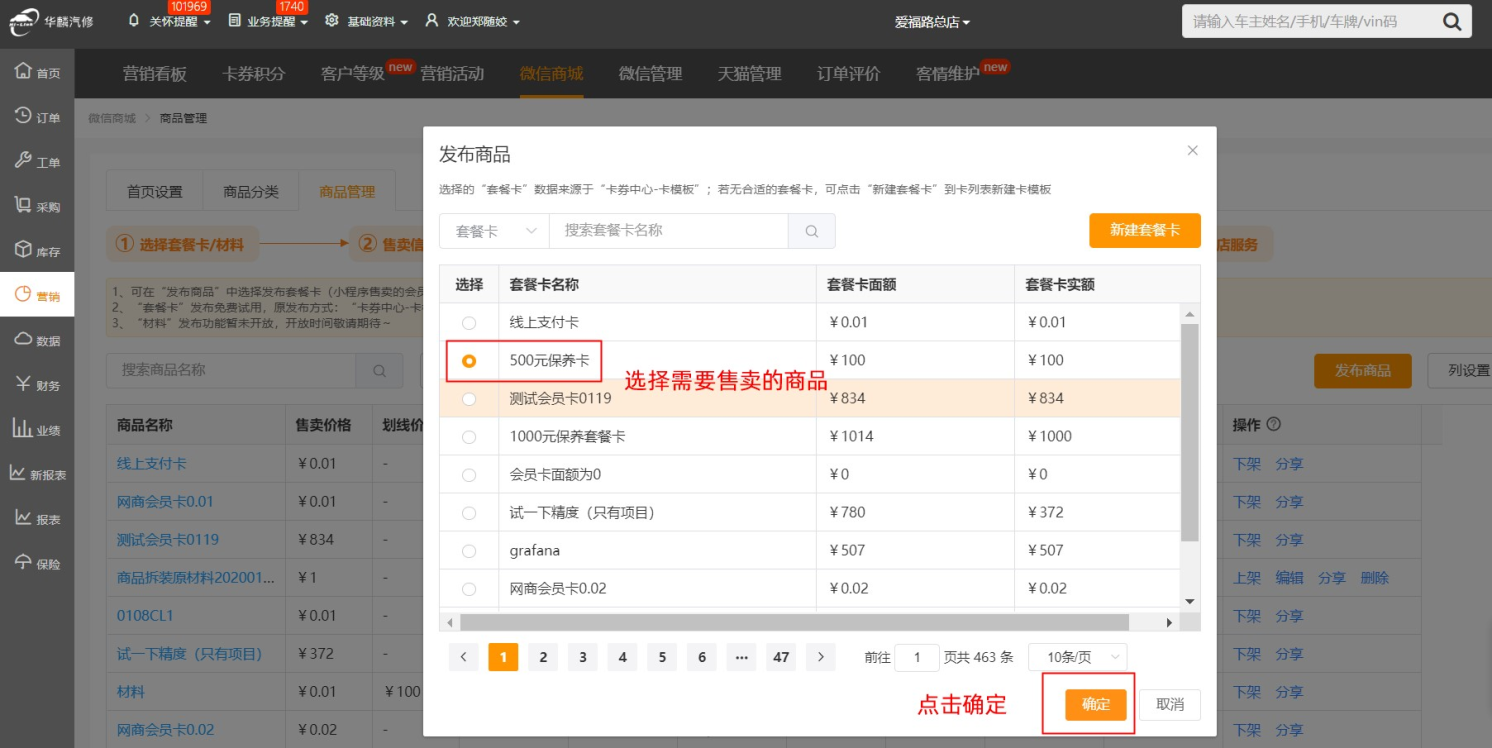Click the top vehicle owner search field
The image size is (1492, 748).
1310,21
